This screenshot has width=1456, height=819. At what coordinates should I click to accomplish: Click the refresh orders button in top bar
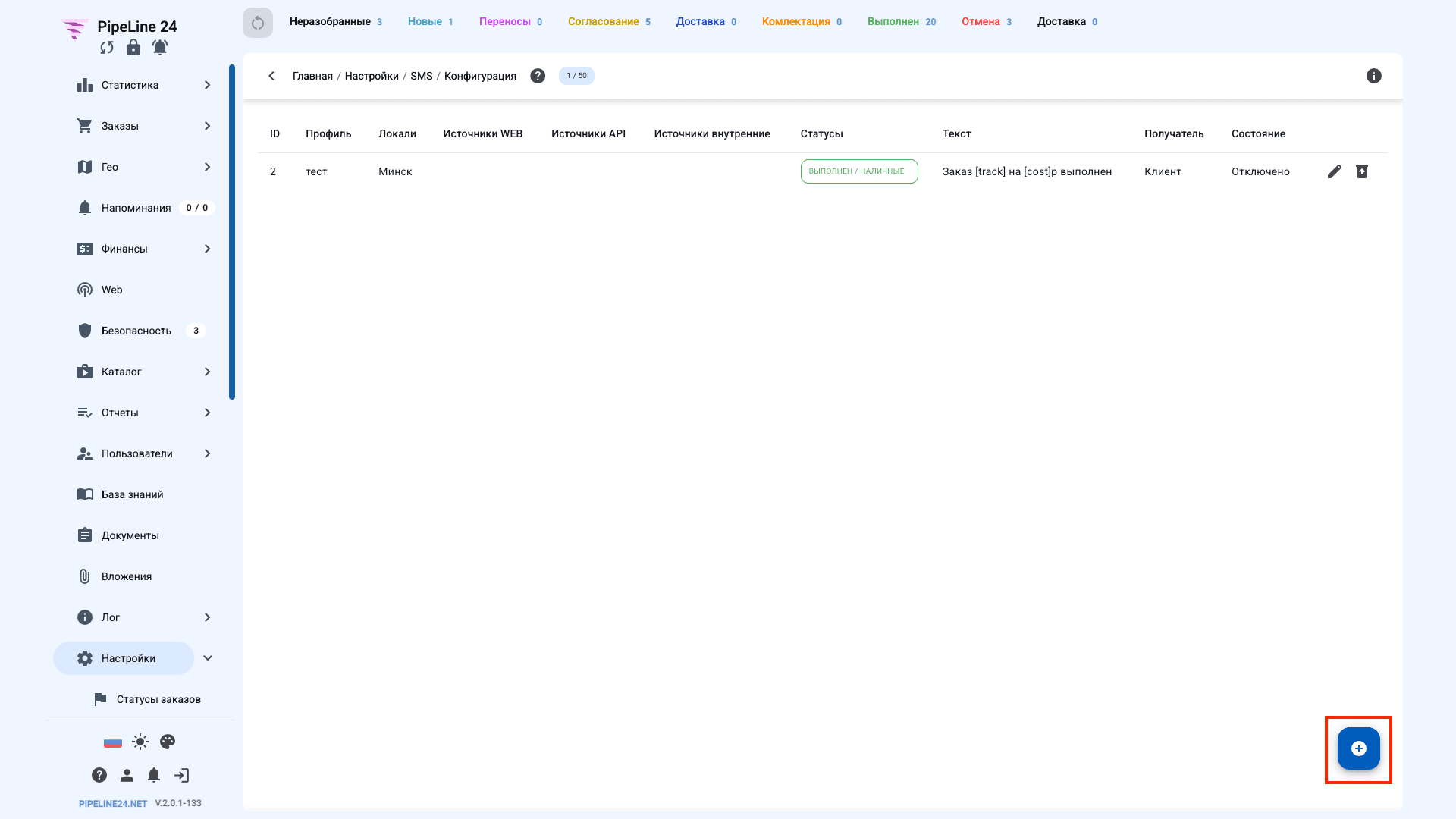pyautogui.click(x=258, y=23)
